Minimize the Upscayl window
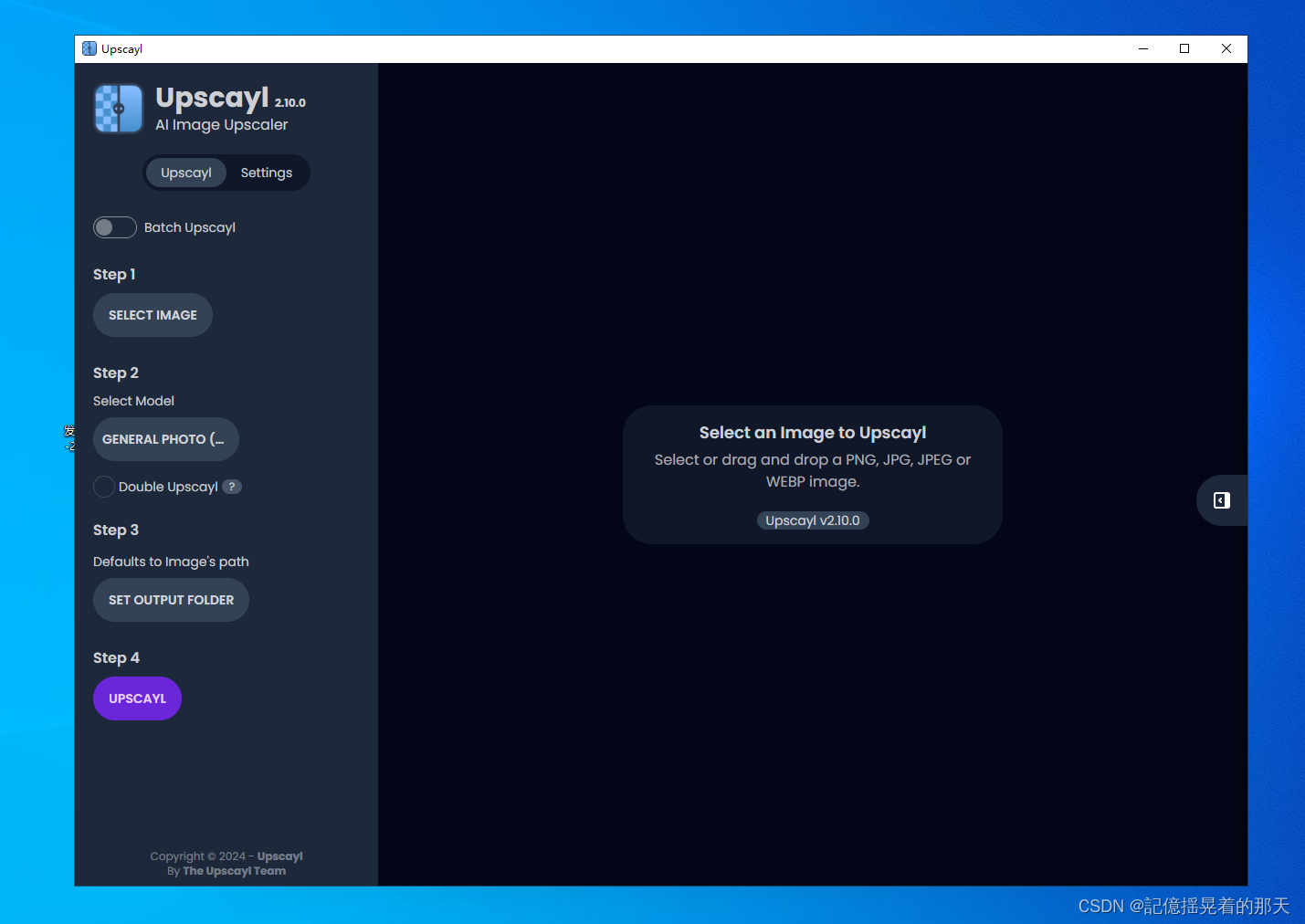 click(x=1143, y=48)
